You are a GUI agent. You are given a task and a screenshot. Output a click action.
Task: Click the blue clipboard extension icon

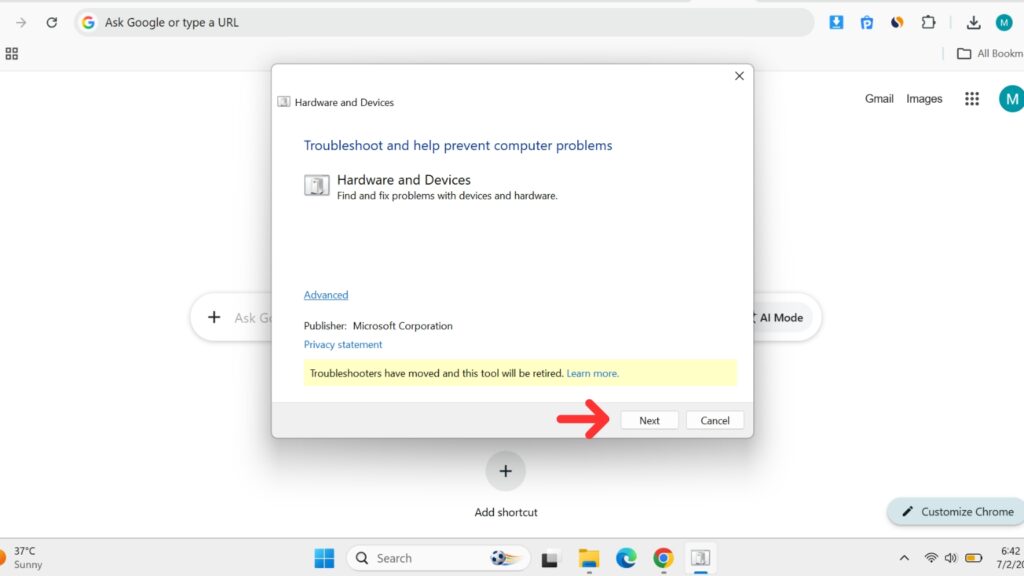tap(867, 22)
